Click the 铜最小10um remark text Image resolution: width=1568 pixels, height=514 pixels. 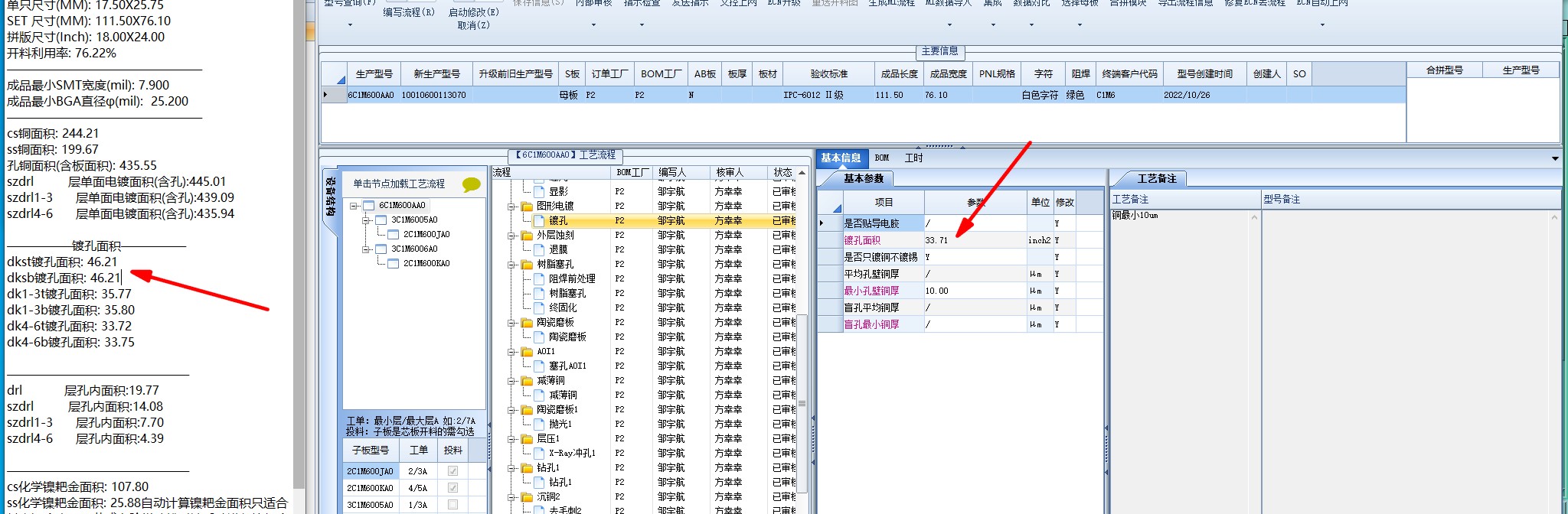pyautogui.click(x=1135, y=215)
